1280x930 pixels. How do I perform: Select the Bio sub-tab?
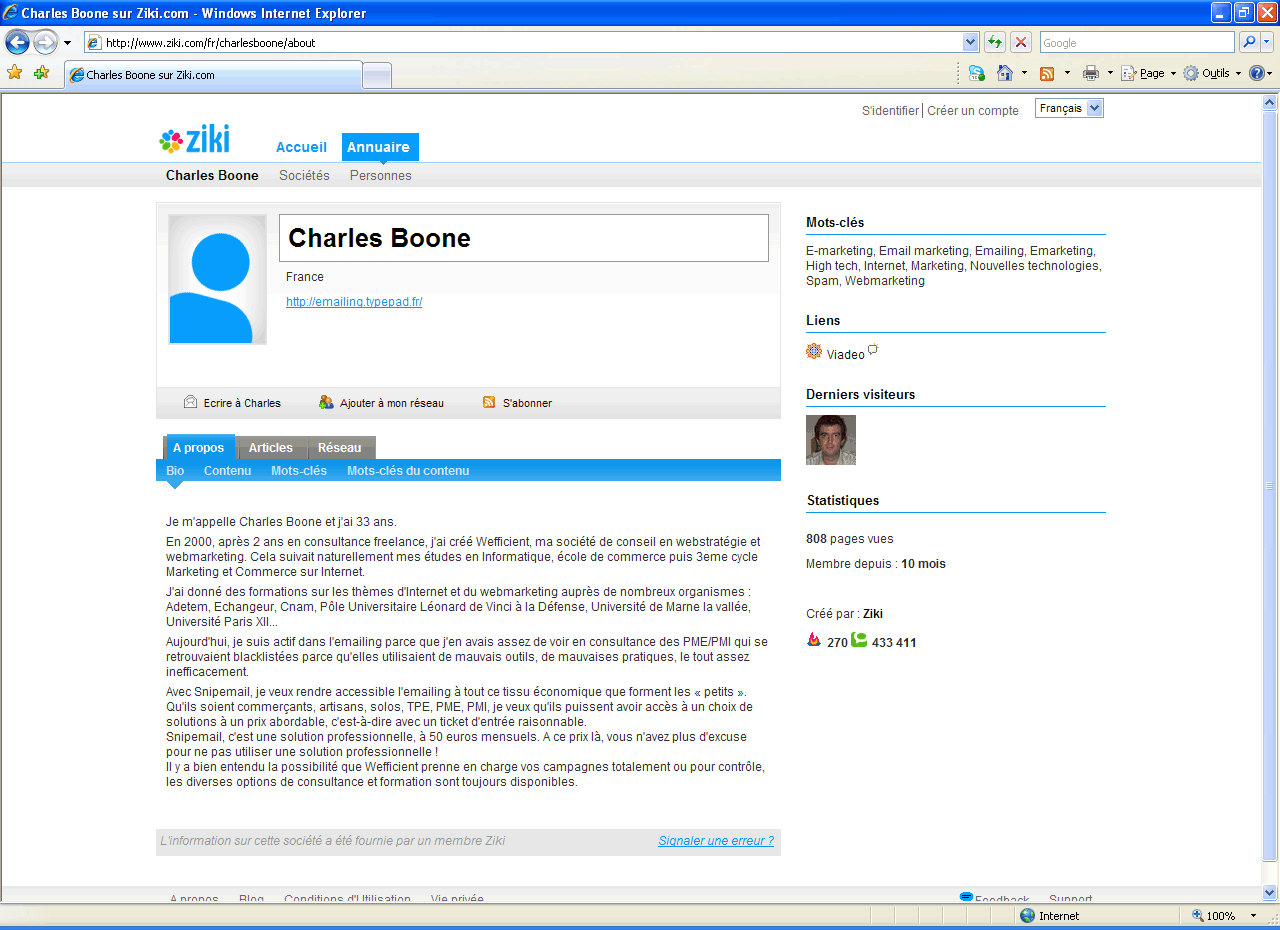point(175,471)
